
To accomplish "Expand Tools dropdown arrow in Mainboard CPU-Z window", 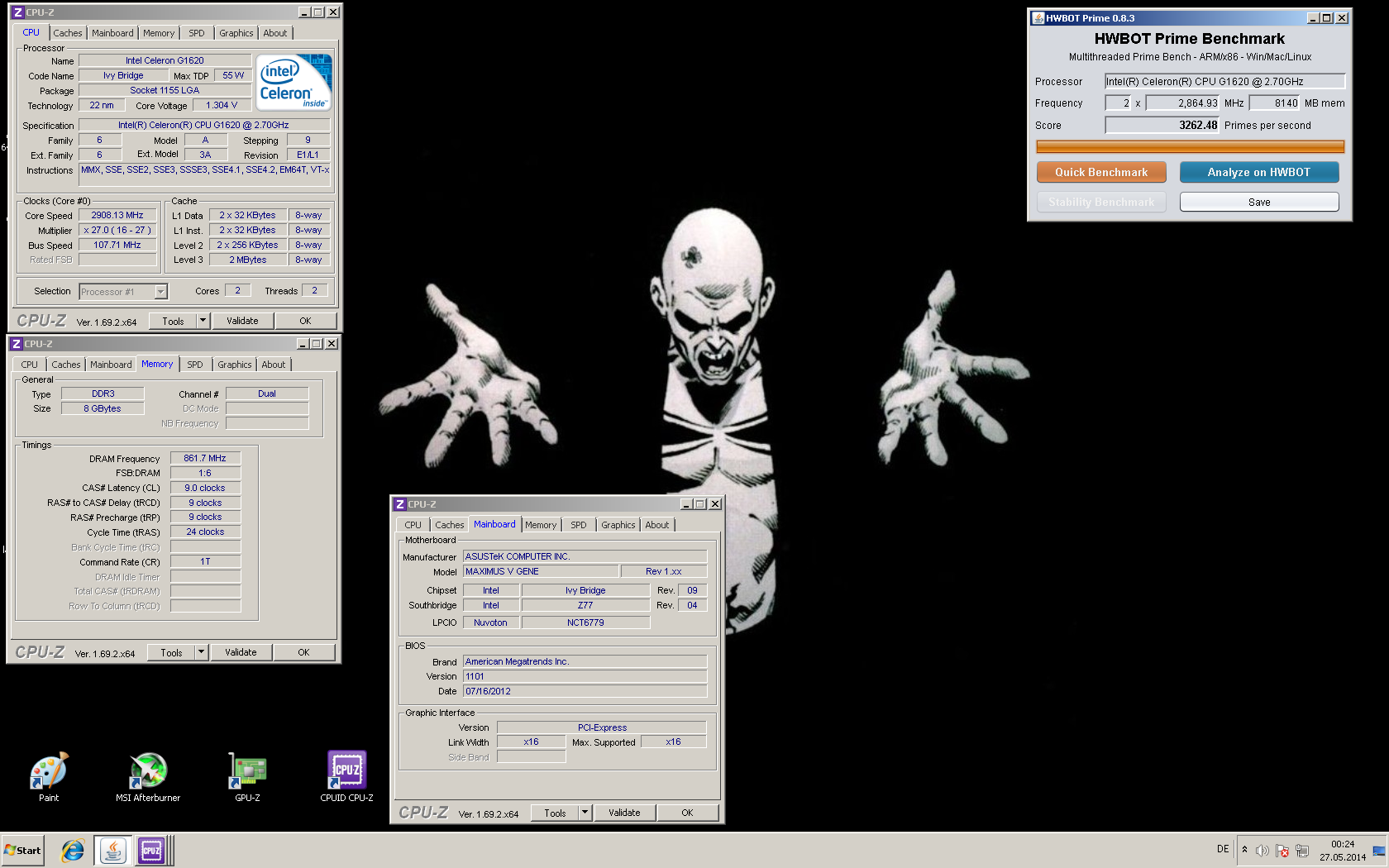I will (x=585, y=813).
